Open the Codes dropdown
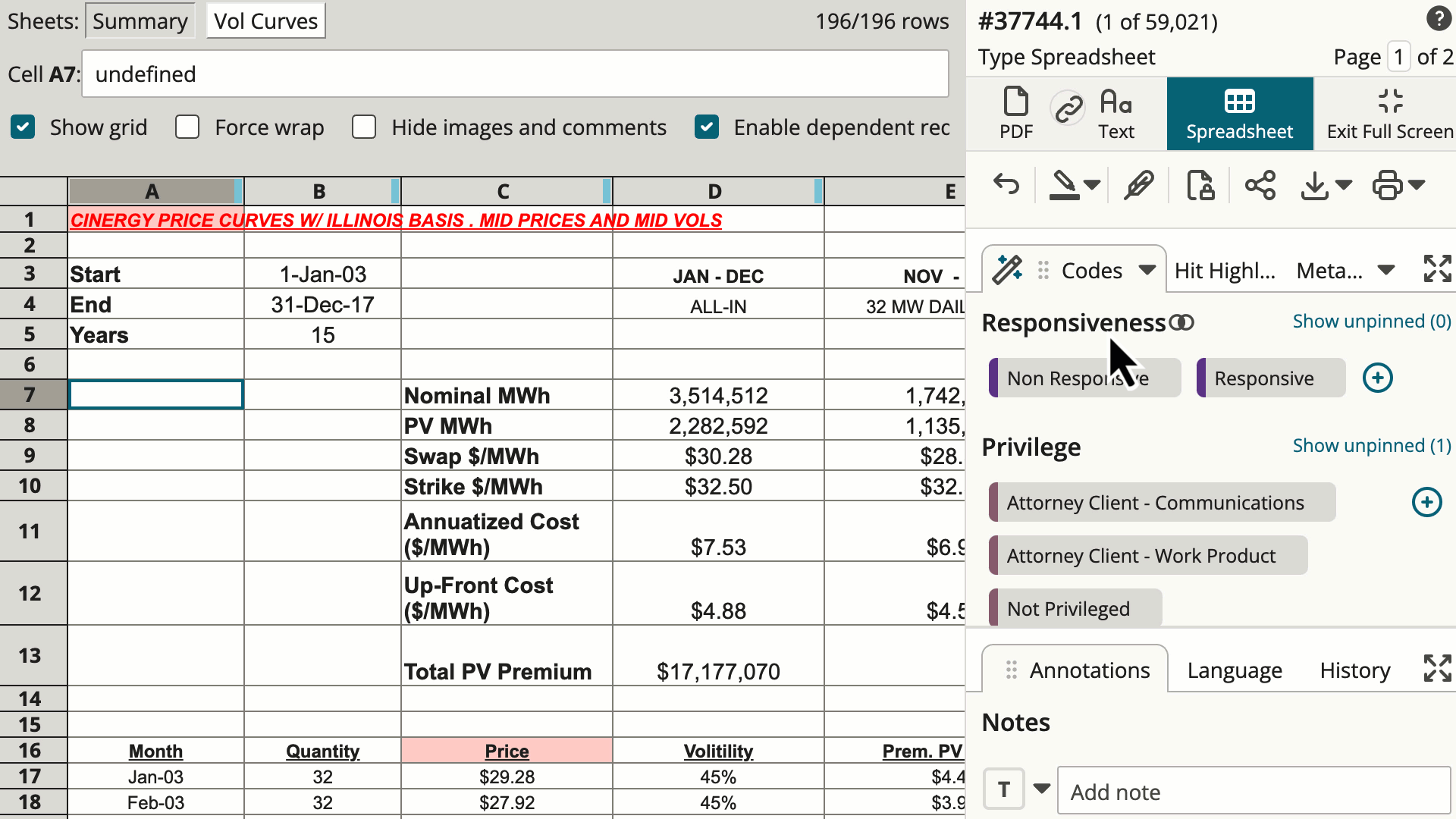This screenshot has width=1456, height=819. 1147,270
